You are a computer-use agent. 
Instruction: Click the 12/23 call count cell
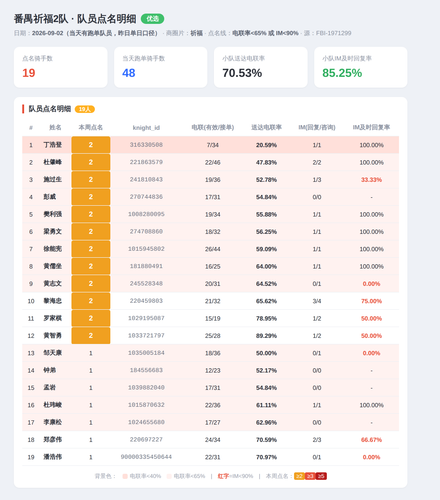(213, 370)
